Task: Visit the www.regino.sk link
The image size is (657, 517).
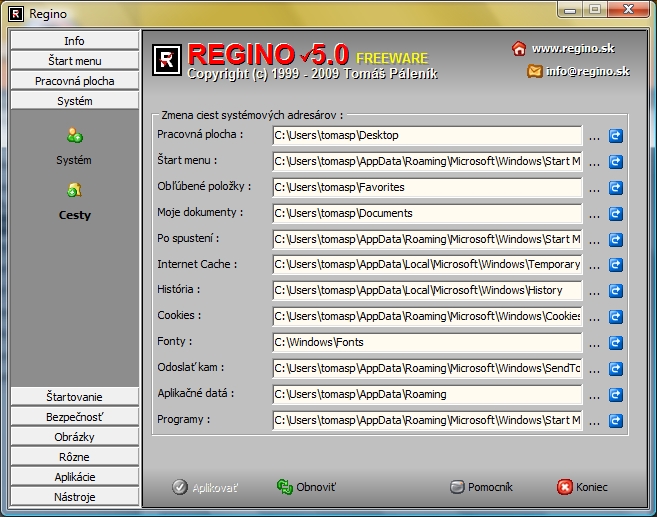Action: (573, 49)
